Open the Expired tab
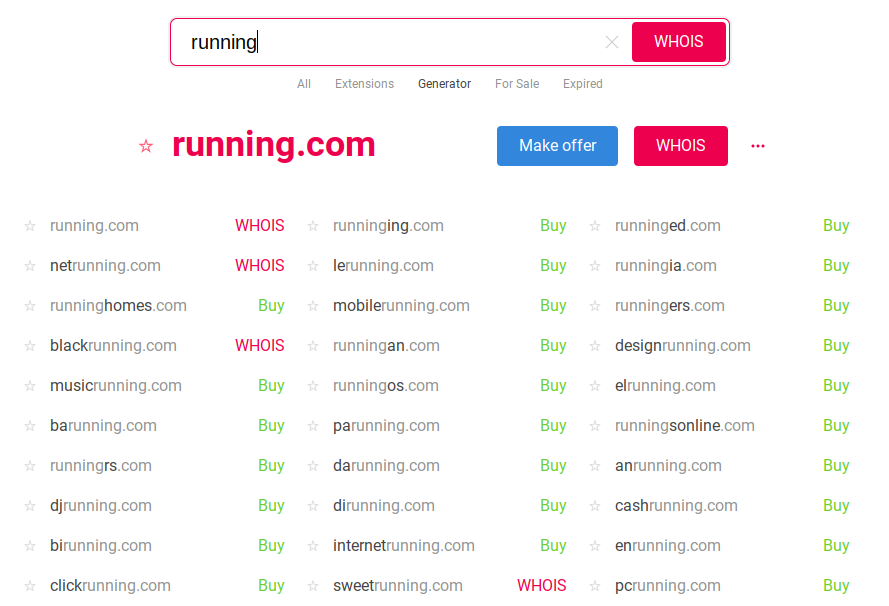The image size is (889, 606). (x=583, y=84)
